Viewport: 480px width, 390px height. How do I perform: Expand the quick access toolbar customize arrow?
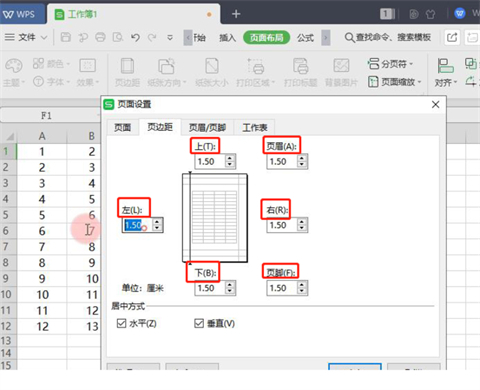point(170,38)
